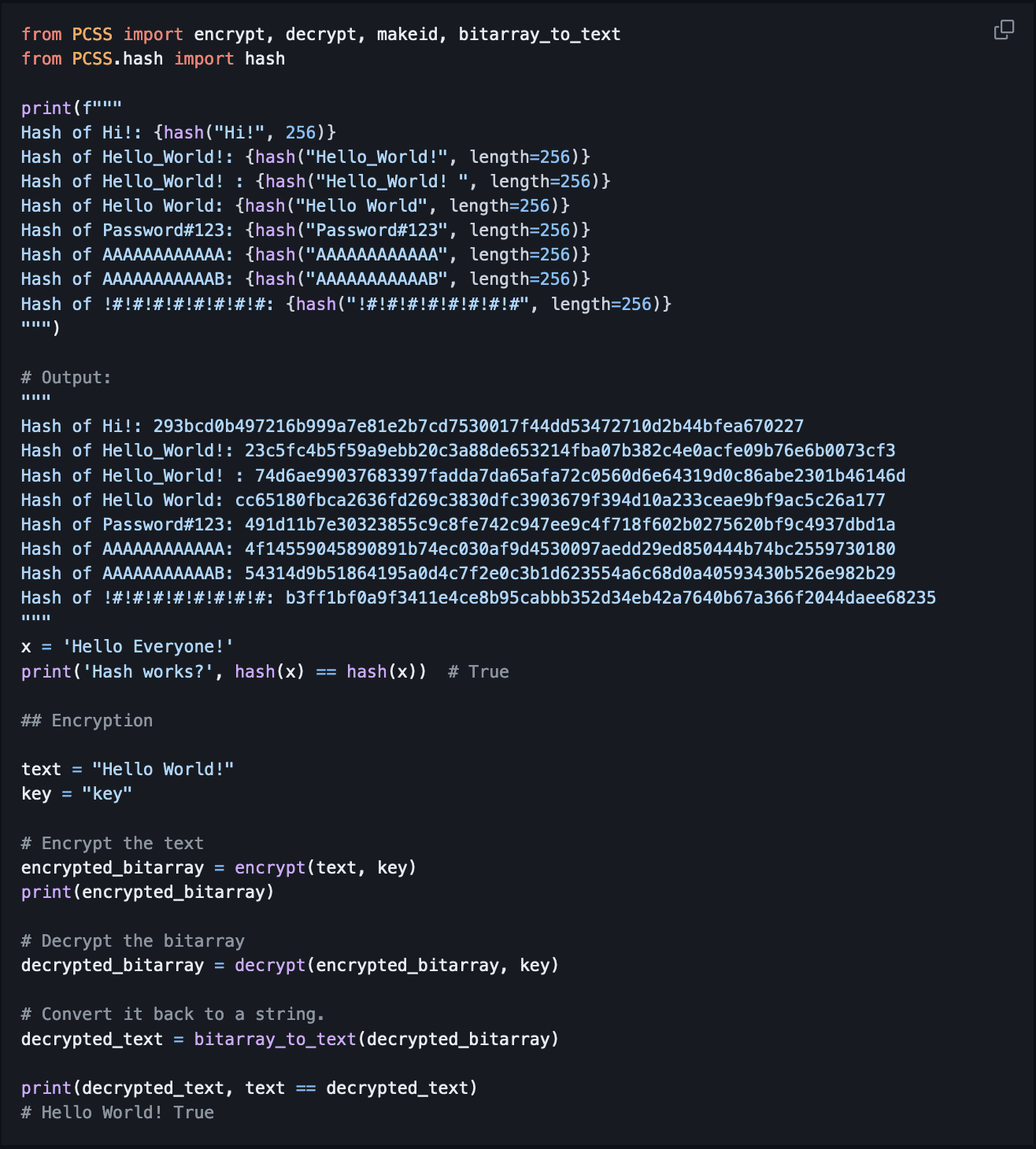Click the "## Encryption" heading comment
Image resolution: width=1036 pixels, height=1149 pixels.
(87, 721)
